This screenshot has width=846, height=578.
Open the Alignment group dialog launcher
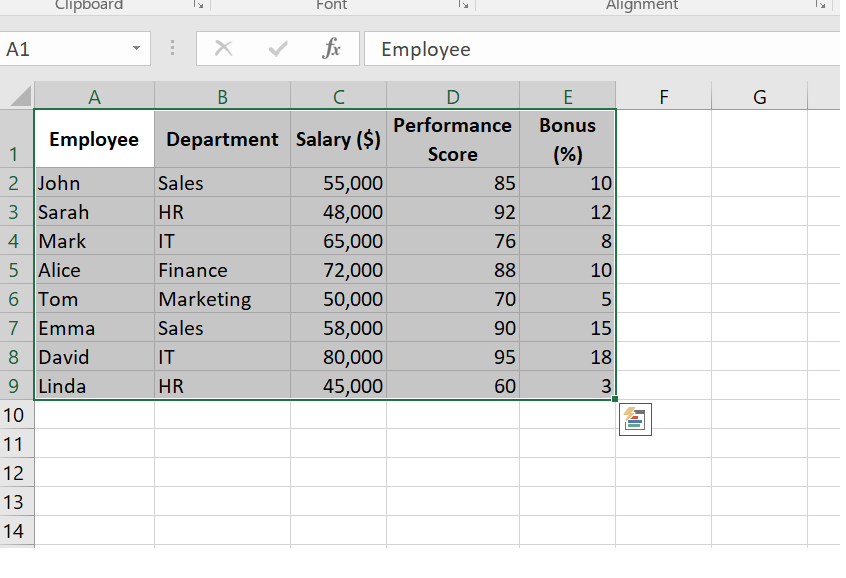point(821,6)
